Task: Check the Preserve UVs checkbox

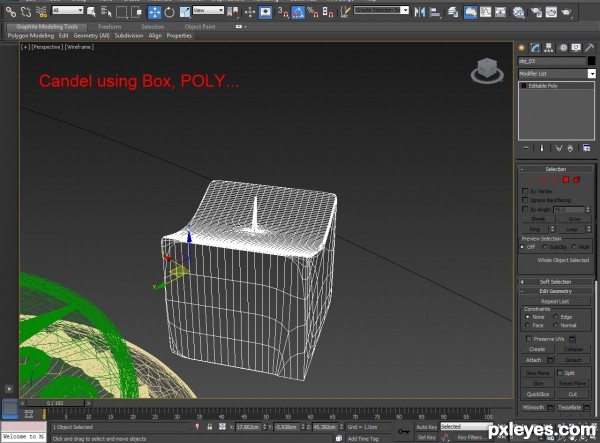Action: [x=528, y=339]
